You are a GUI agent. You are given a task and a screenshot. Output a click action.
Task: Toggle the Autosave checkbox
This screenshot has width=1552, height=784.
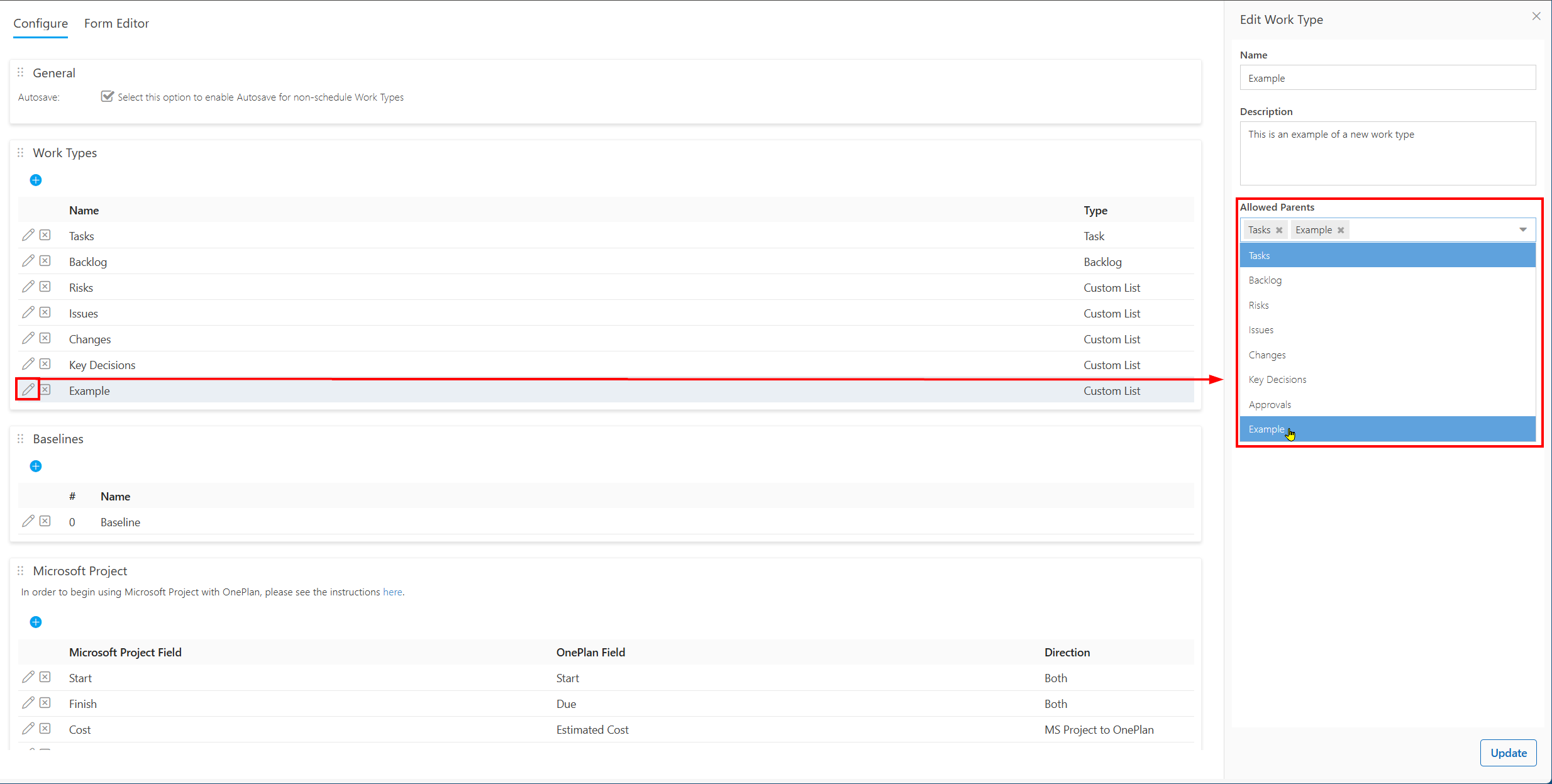pyautogui.click(x=108, y=96)
